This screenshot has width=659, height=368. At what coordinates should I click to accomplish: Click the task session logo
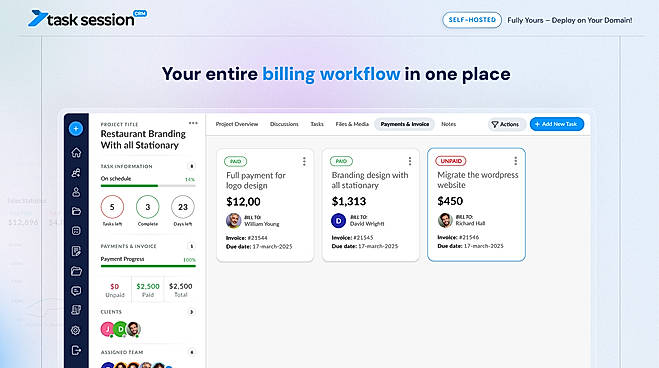[88, 18]
